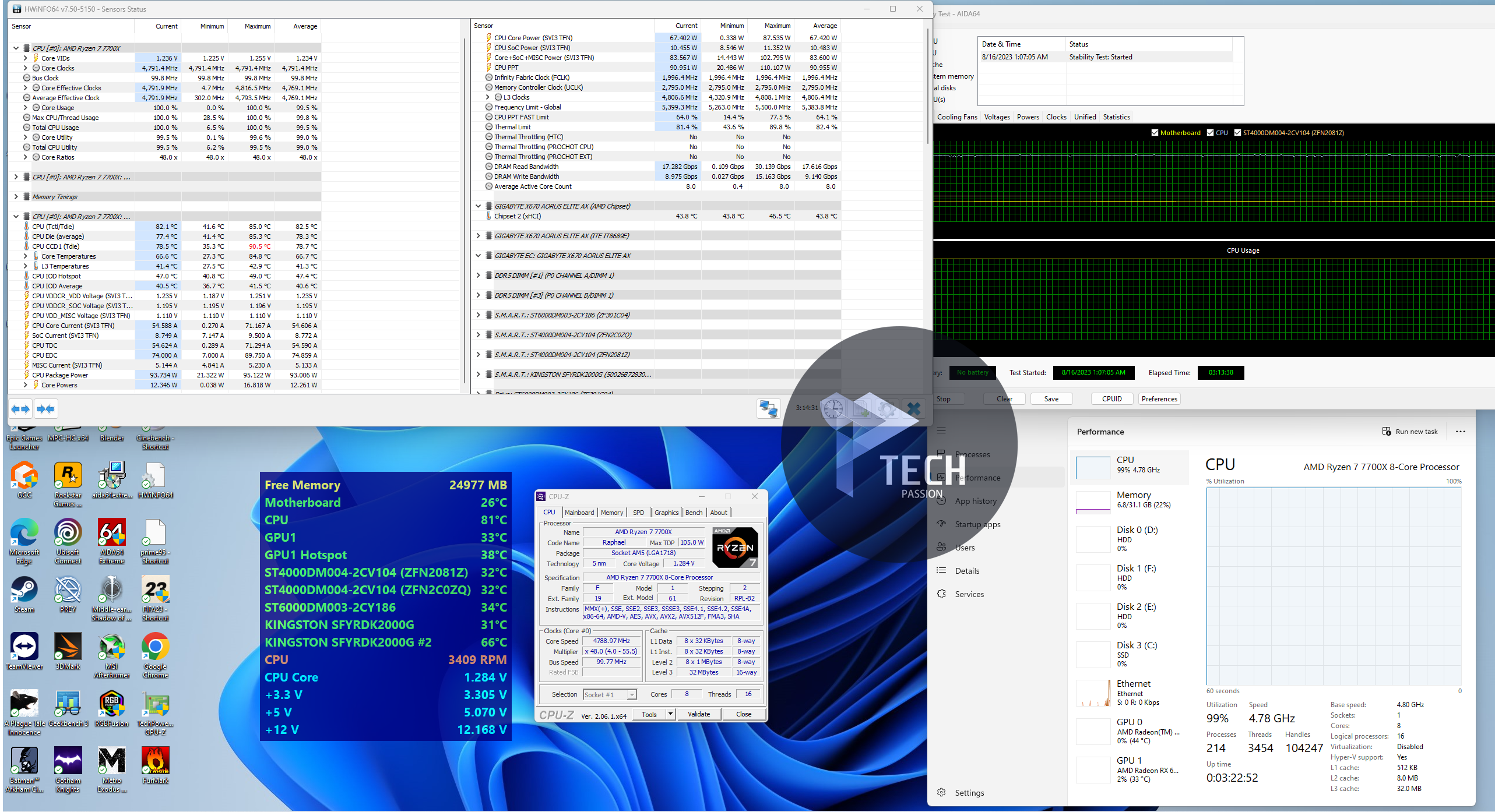The height and width of the screenshot is (812, 1495).
Task: Open Task Manager Services page icon
Action: pyautogui.click(x=942, y=594)
